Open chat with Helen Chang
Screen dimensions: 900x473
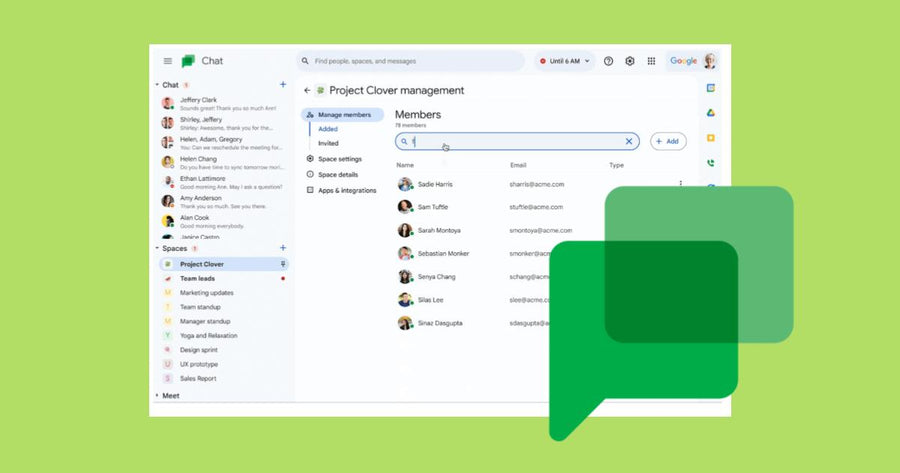pos(223,162)
